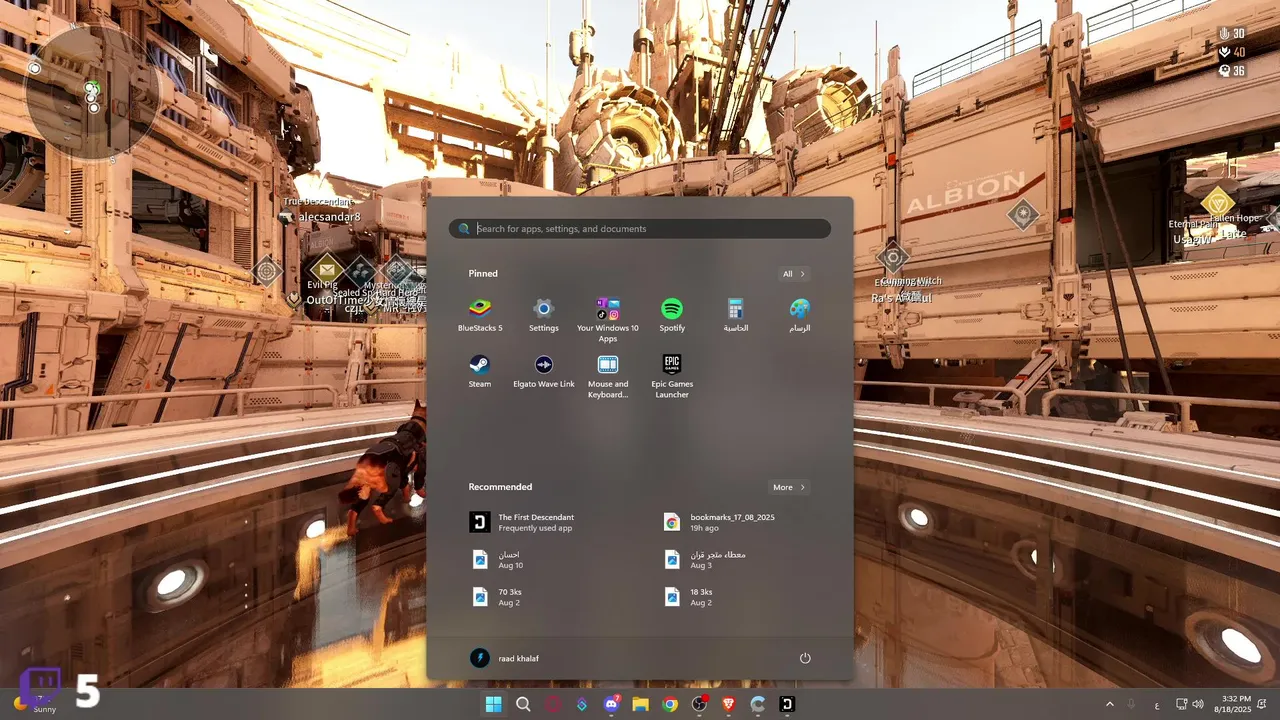The image size is (1280, 720).
Task: Open Your Windows 10 Apps folder
Action: pos(608,319)
